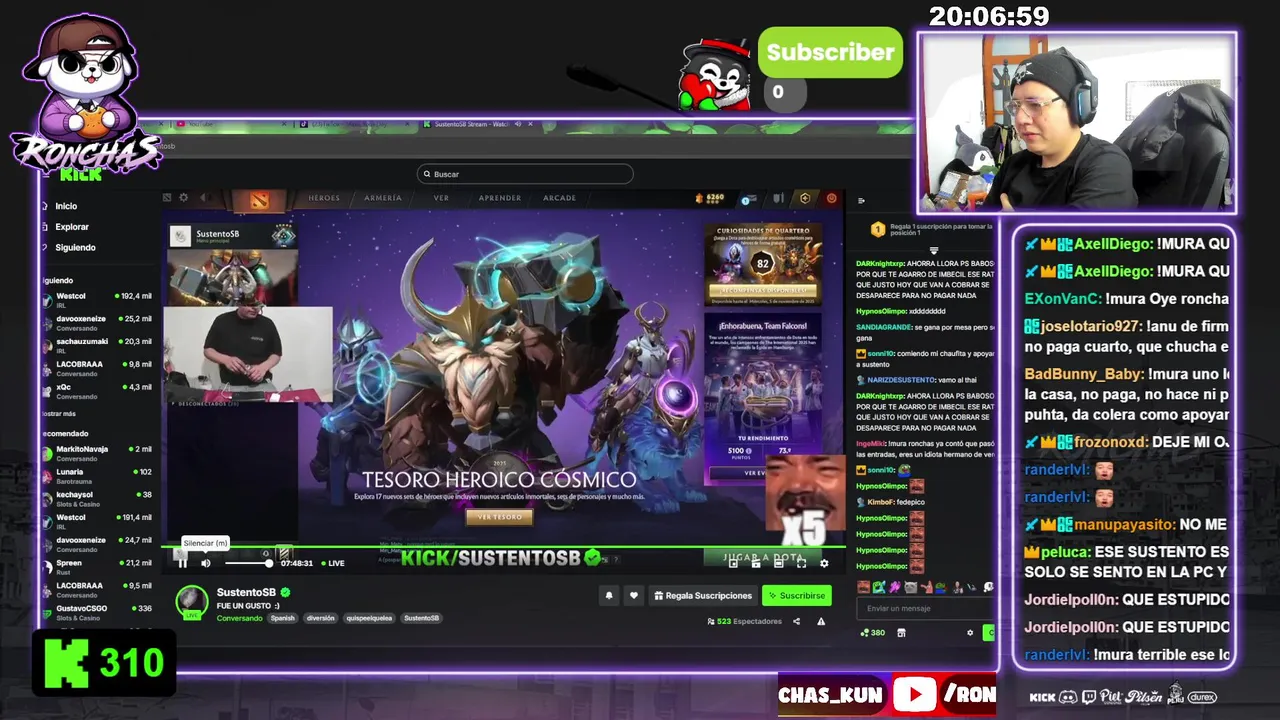Open Dota ARCADE tab

coord(559,198)
